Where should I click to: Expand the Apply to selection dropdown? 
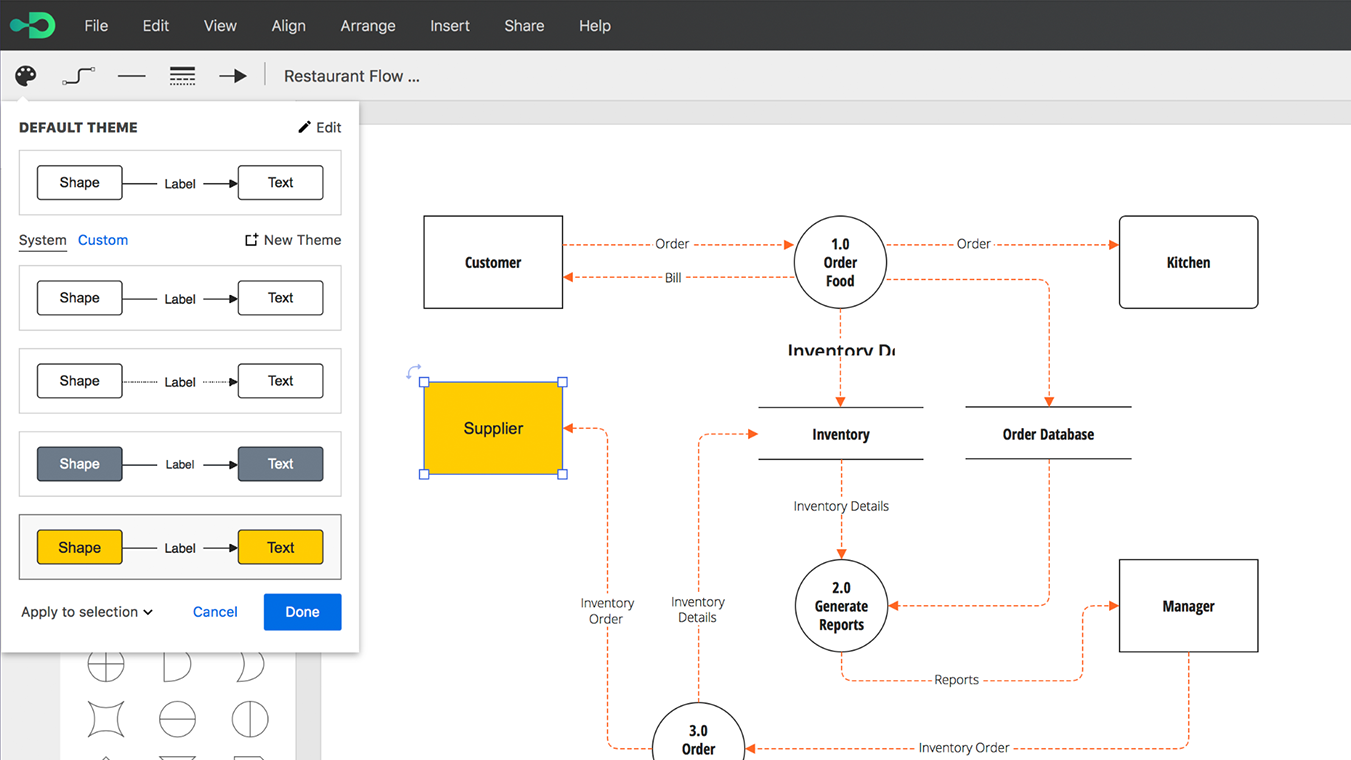click(86, 611)
